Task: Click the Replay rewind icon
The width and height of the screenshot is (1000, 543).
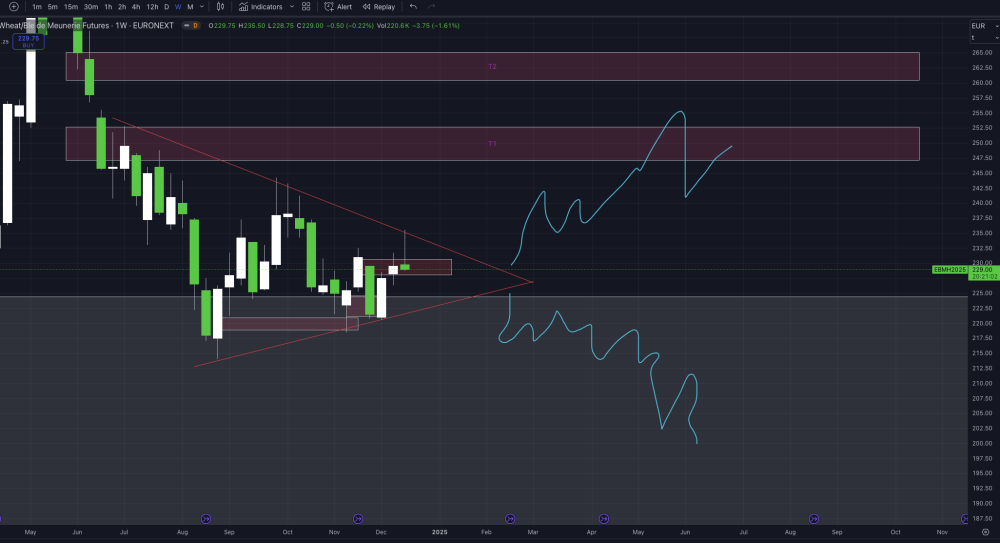Action: 367,7
